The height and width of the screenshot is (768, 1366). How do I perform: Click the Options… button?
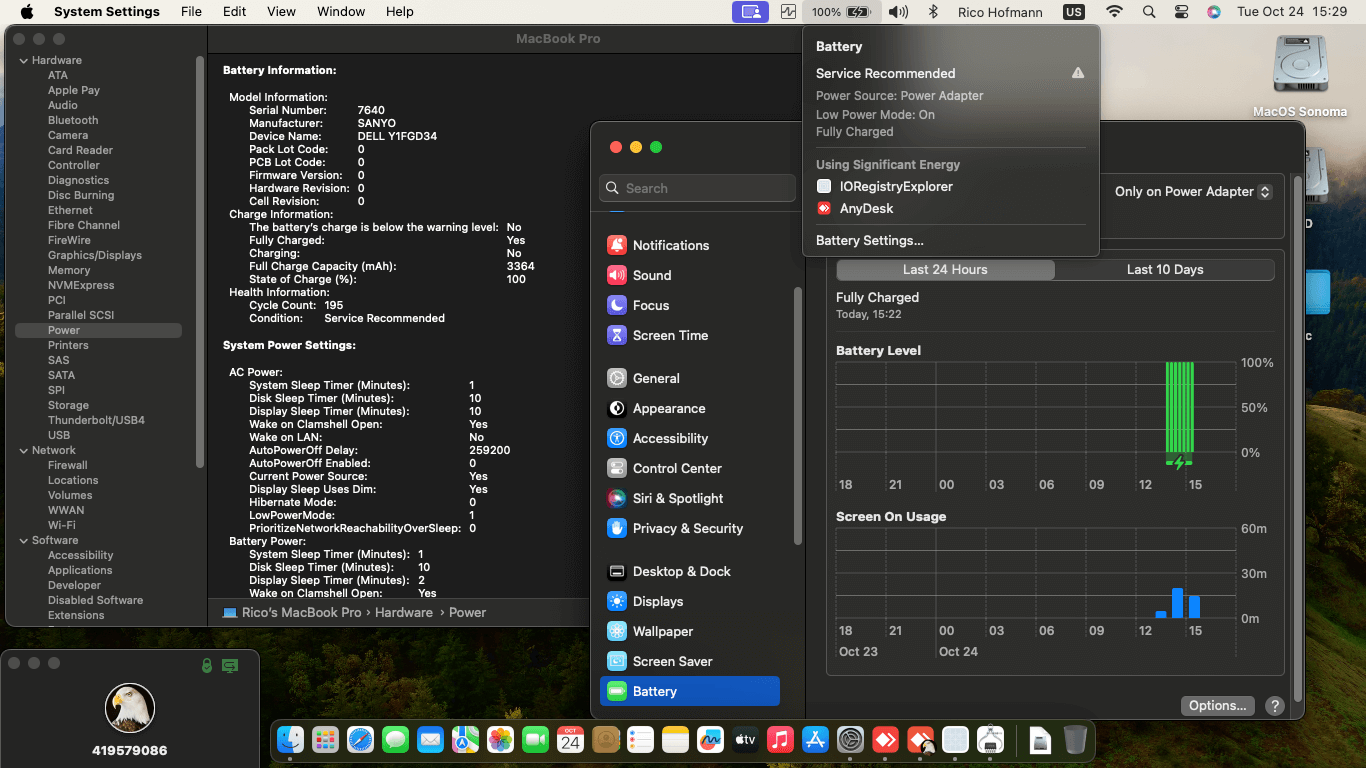(1217, 705)
